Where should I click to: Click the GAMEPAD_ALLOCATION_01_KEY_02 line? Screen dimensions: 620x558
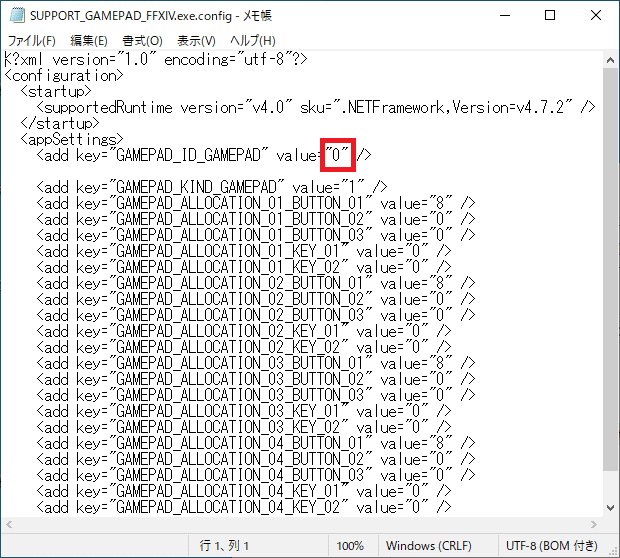(244, 267)
